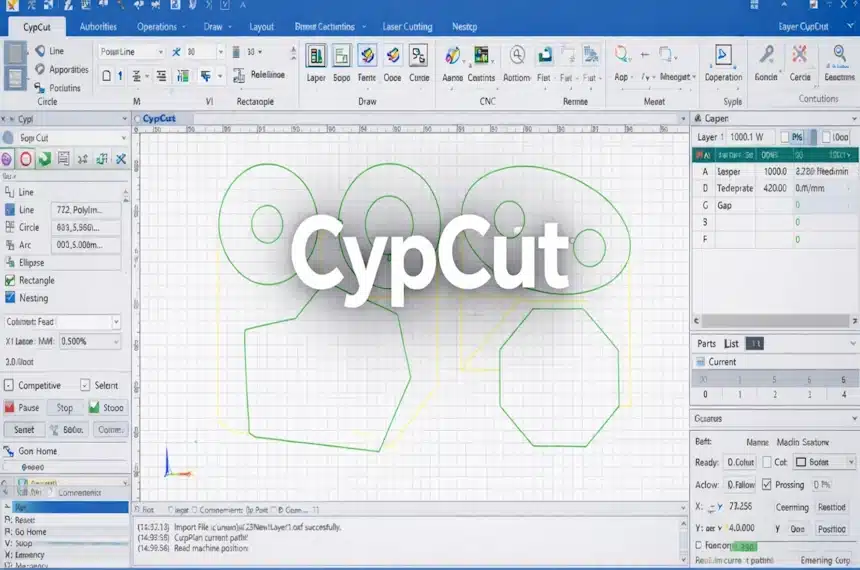Click the Cercle ribbon icon

pos(800,55)
